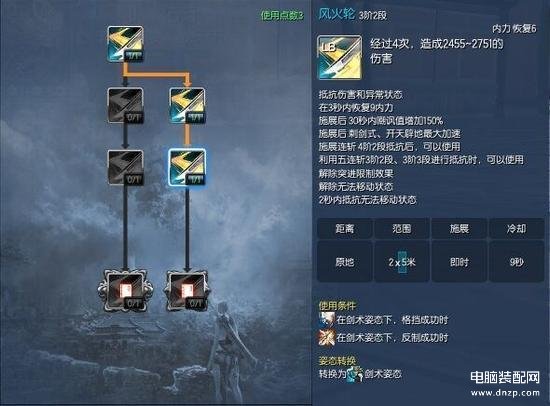Image resolution: width=550 pixels, height=406 pixels.
Task: Select the top root skill node icon
Action: click(126, 44)
